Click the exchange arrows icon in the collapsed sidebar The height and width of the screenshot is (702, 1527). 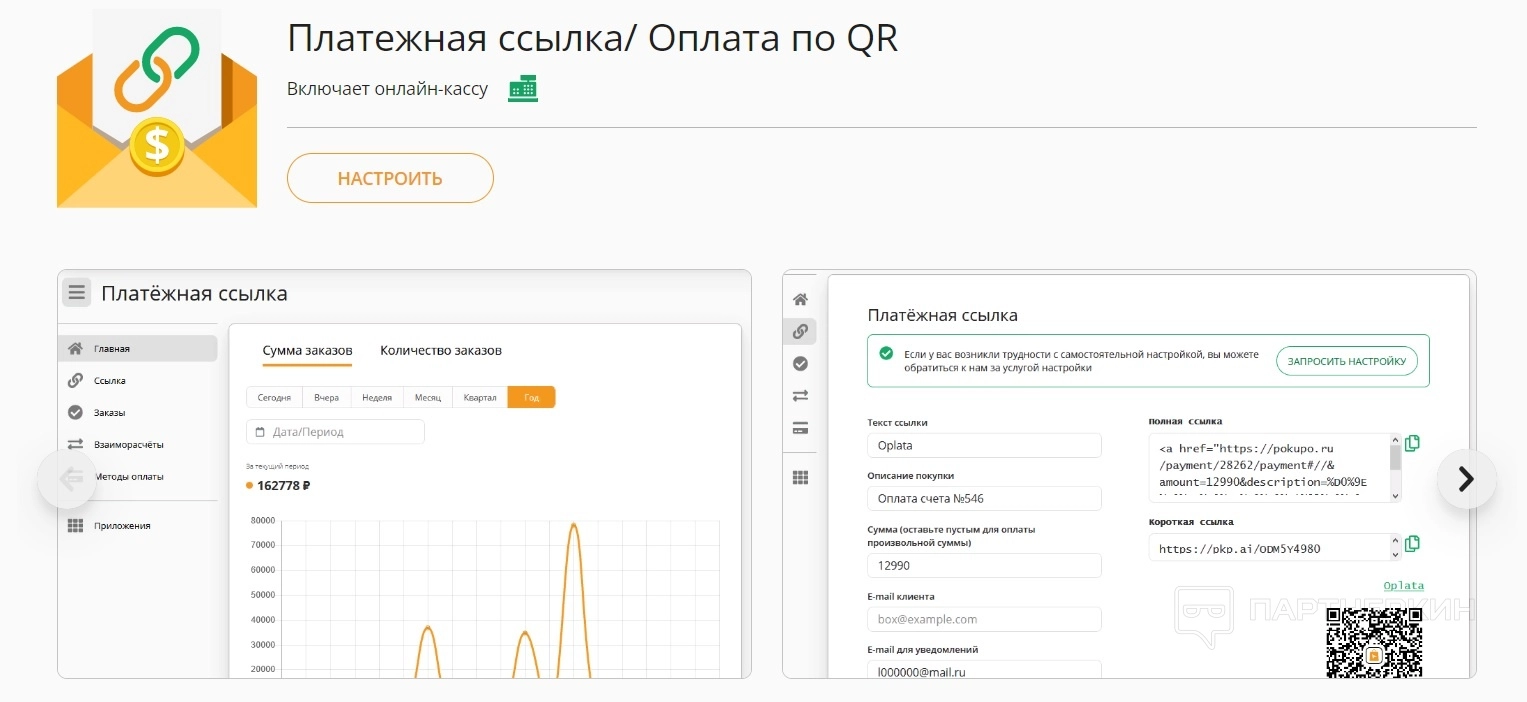click(x=800, y=396)
